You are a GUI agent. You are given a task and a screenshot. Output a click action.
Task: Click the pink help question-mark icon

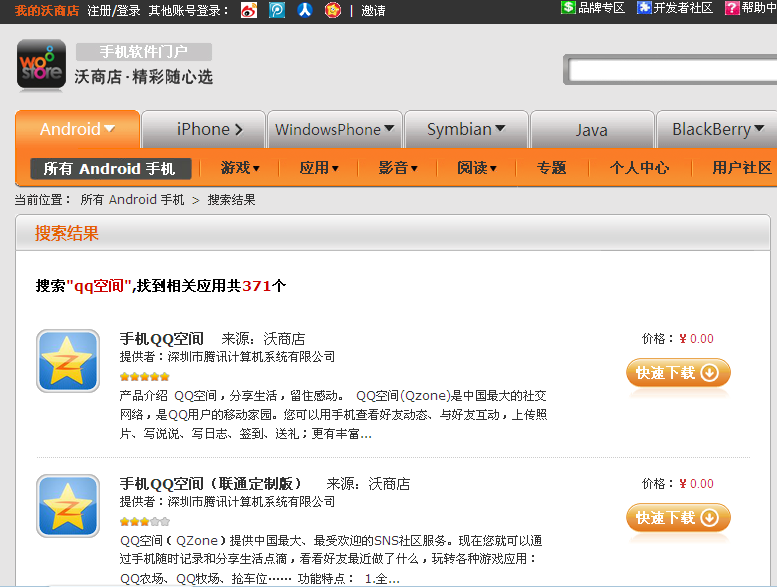(x=732, y=7)
